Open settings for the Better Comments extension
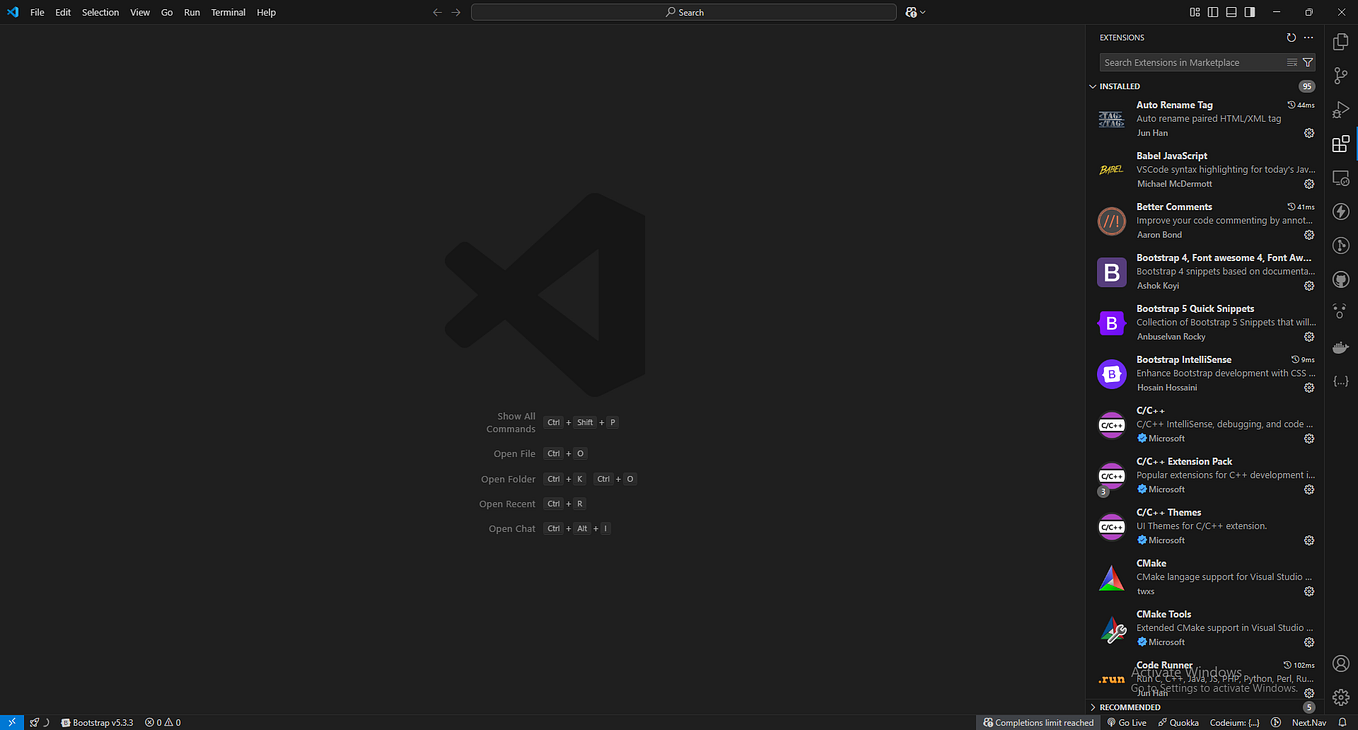 click(1309, 234)
